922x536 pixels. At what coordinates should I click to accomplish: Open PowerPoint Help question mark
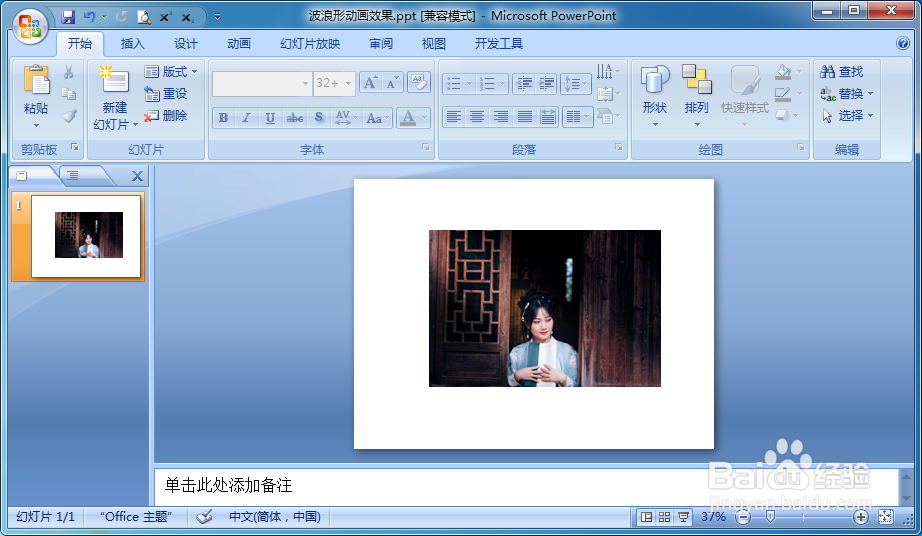[903, 43]
